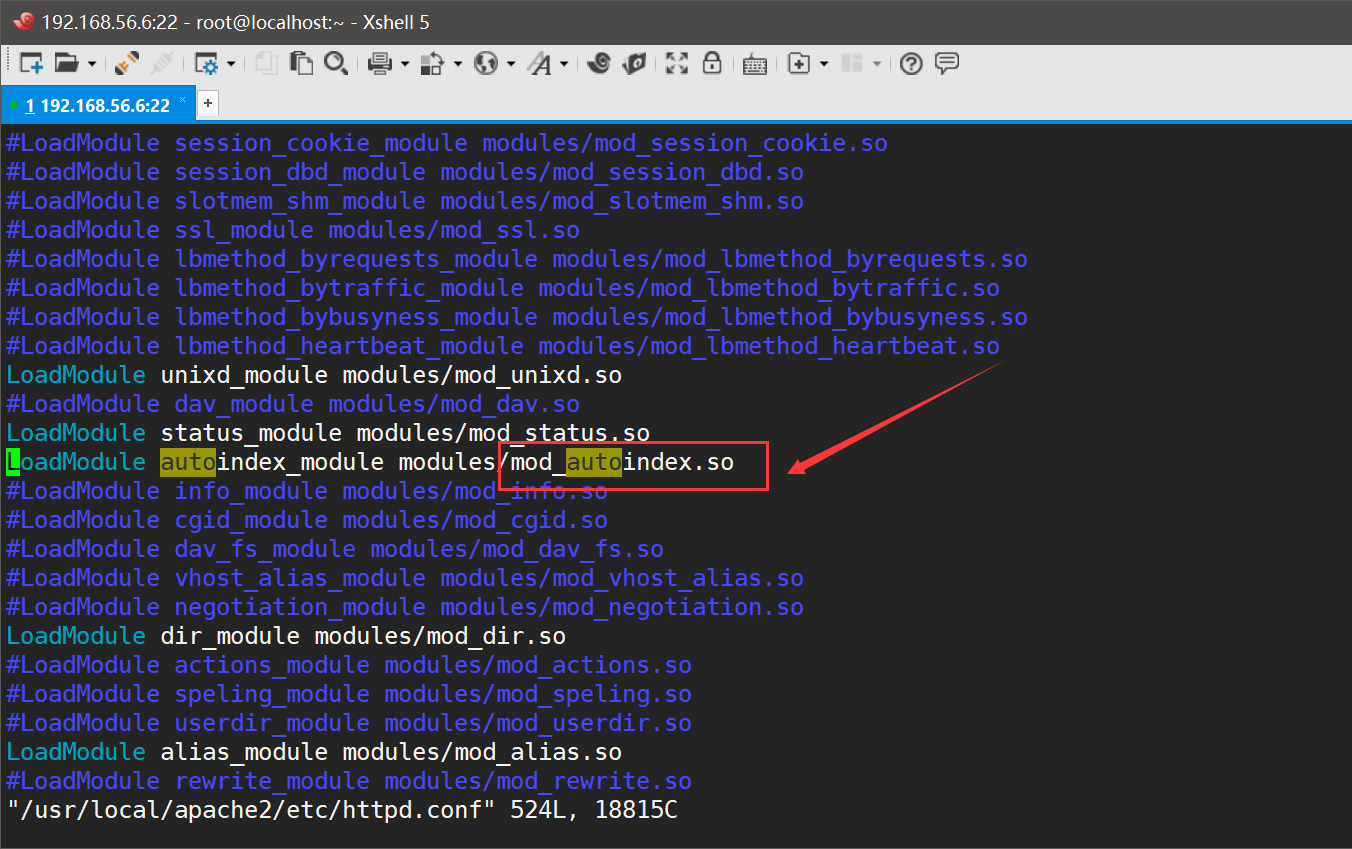
Task: Click the cgid_module line
Action: click(307, 520)
